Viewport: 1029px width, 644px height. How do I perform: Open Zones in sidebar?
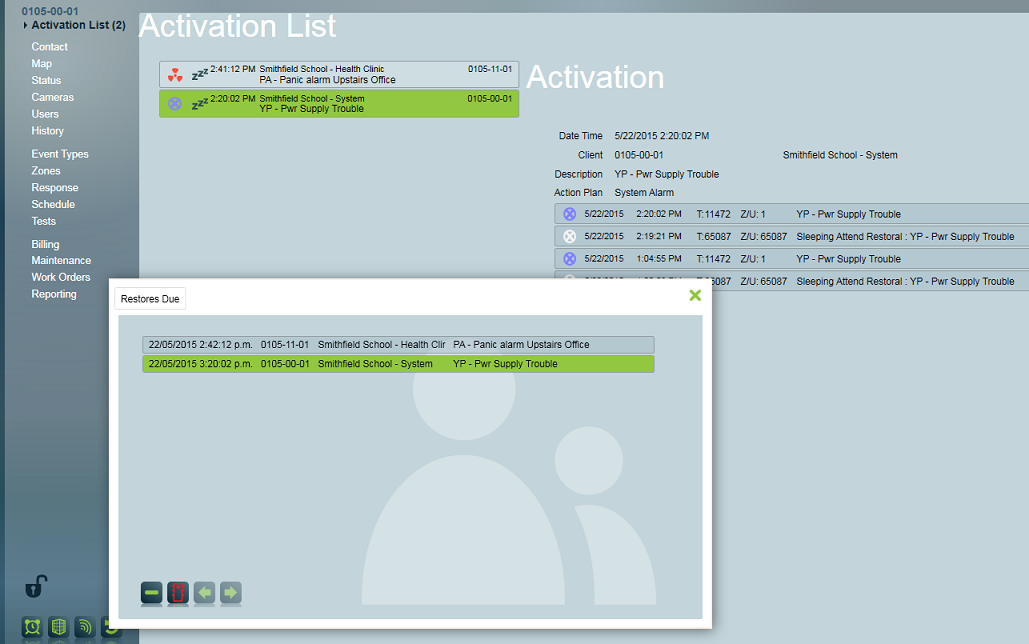coord(46,171)
